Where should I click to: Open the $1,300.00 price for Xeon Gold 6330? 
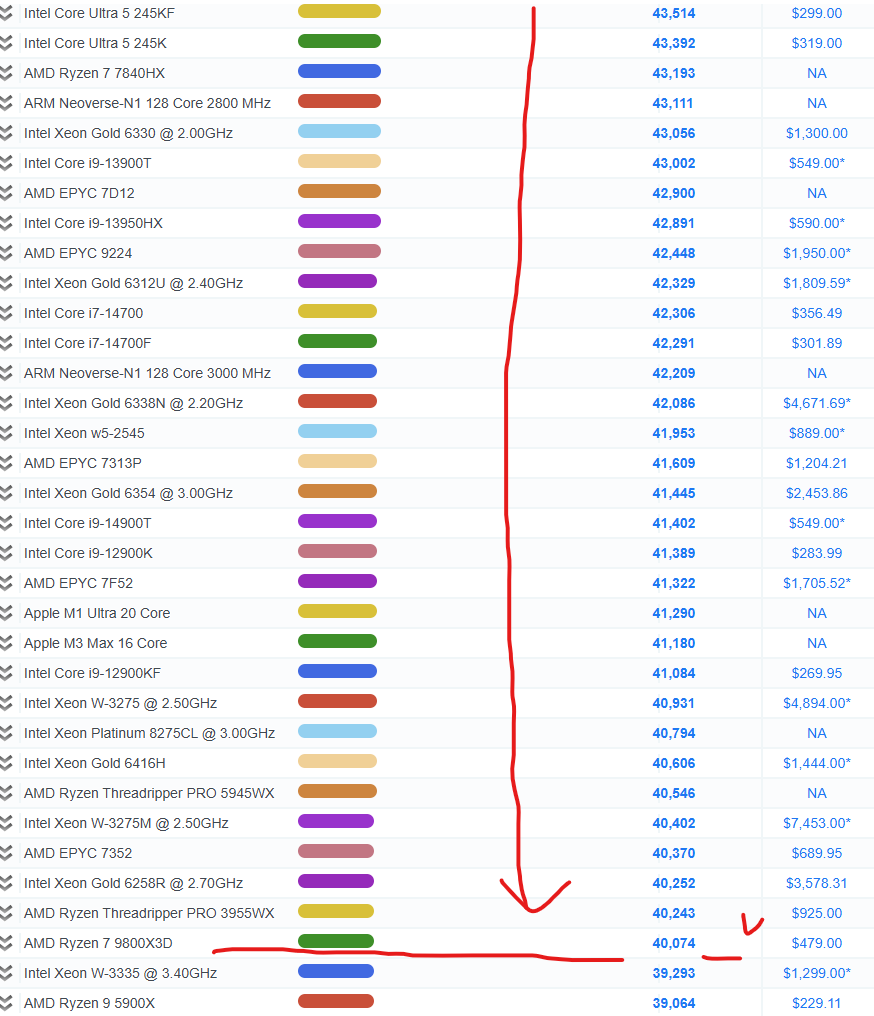pos(817,133)
